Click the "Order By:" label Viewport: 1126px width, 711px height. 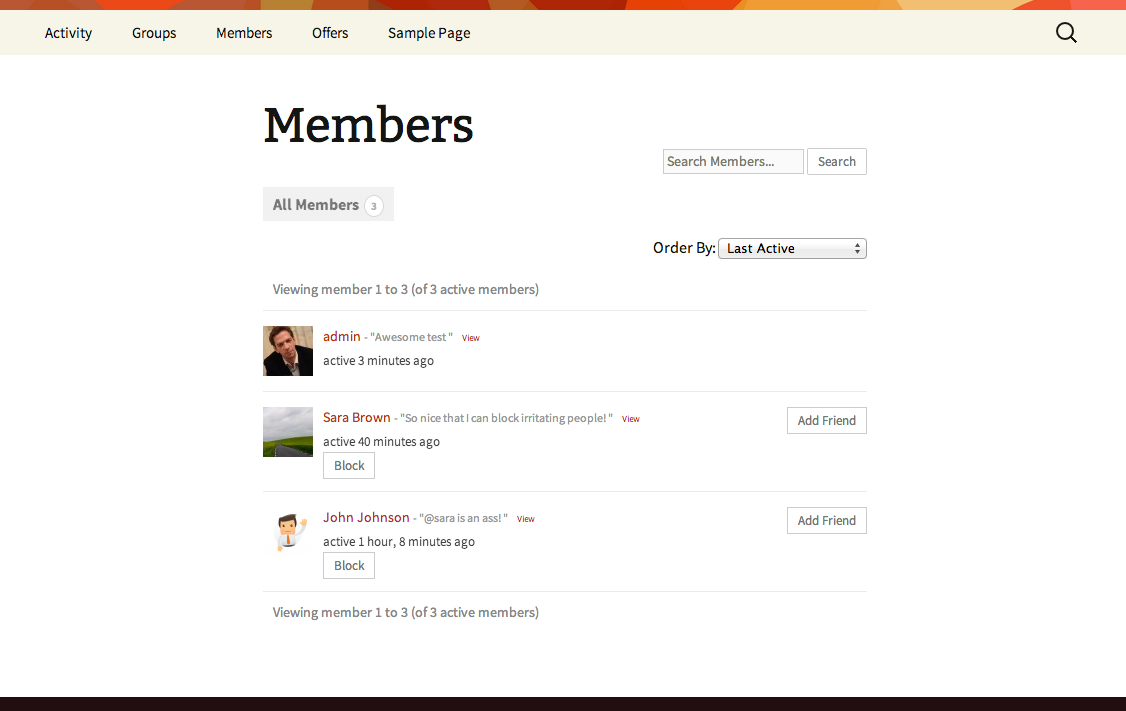point(684,248)
